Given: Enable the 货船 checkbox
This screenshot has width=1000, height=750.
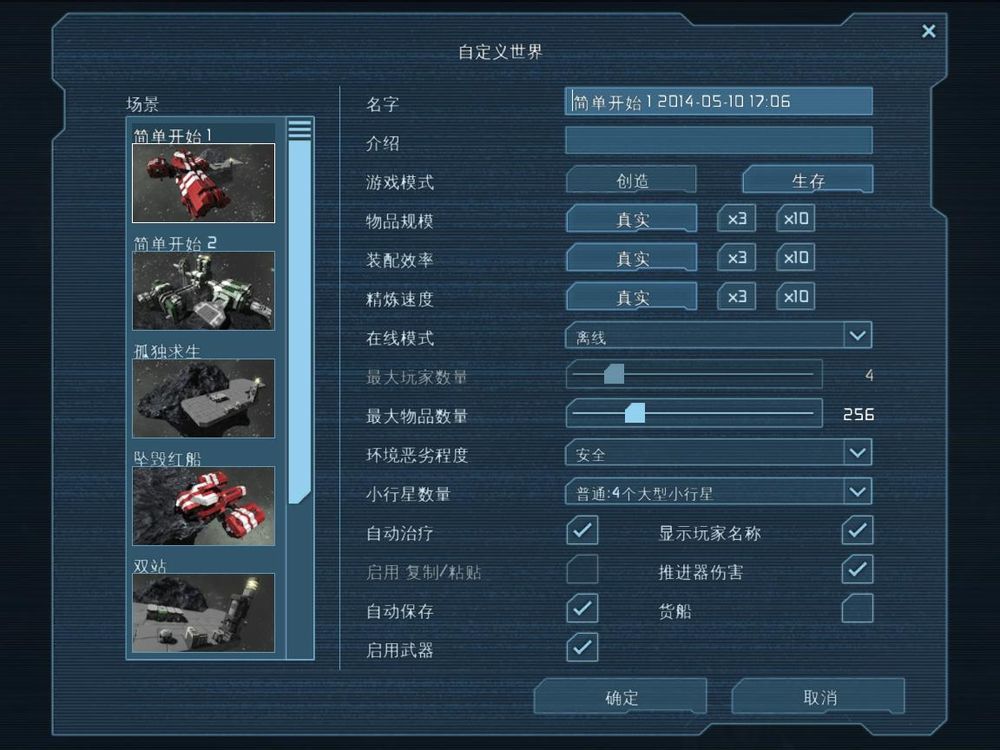Looking at the screenshot, I should 857,608.
